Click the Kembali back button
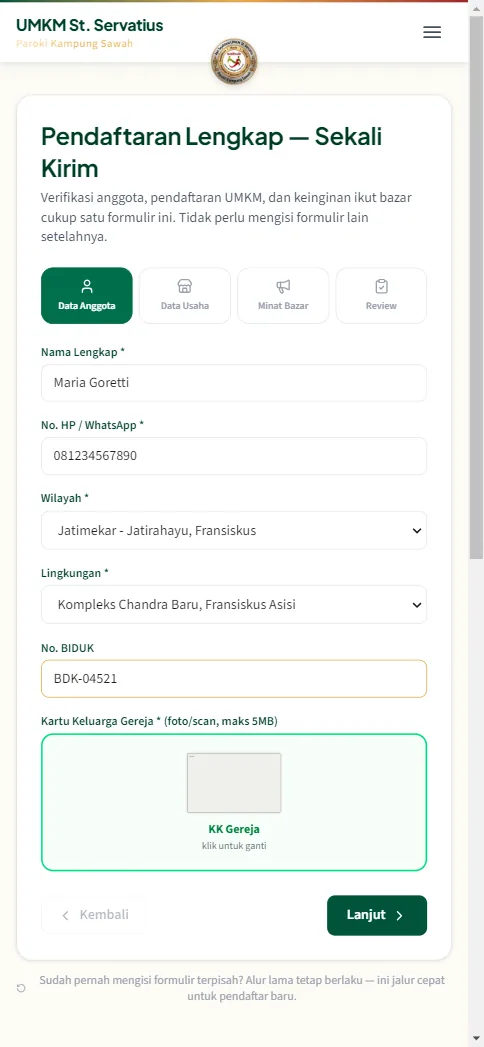 (x=95, y=915)
